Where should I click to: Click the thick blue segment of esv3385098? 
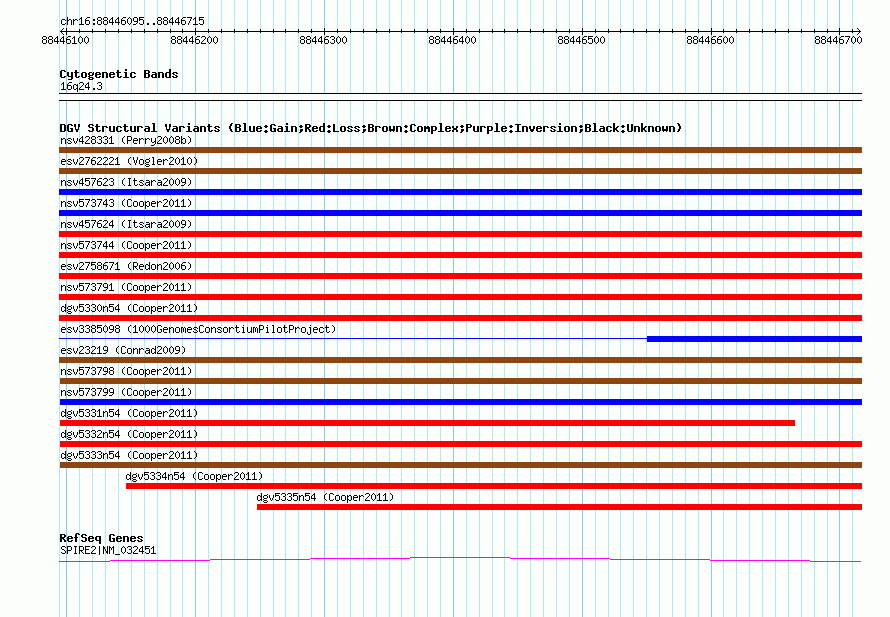[x=754, y=339]
